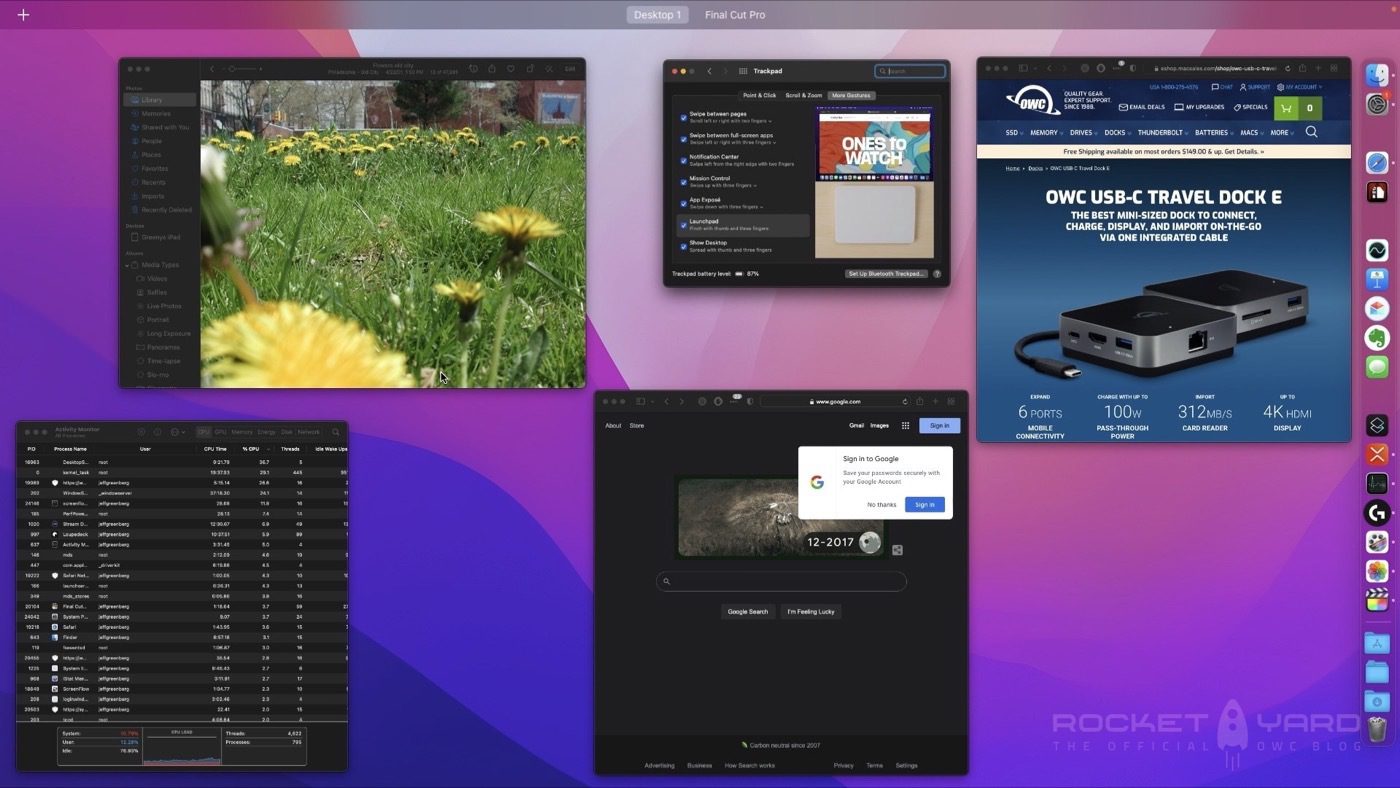Click the No thanks button

pos(881,505)
